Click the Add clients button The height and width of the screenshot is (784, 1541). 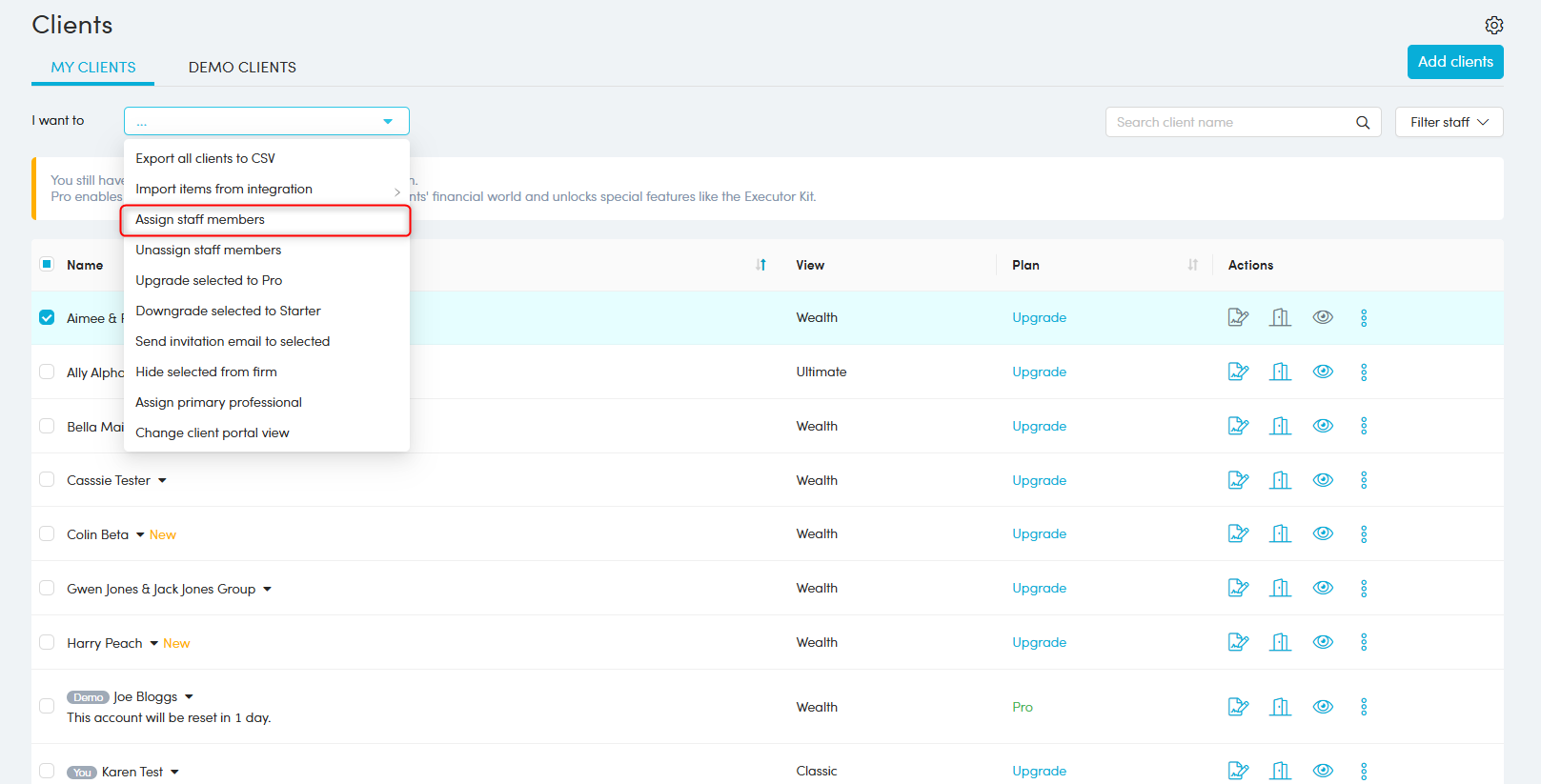click(x=1454, y=62)
